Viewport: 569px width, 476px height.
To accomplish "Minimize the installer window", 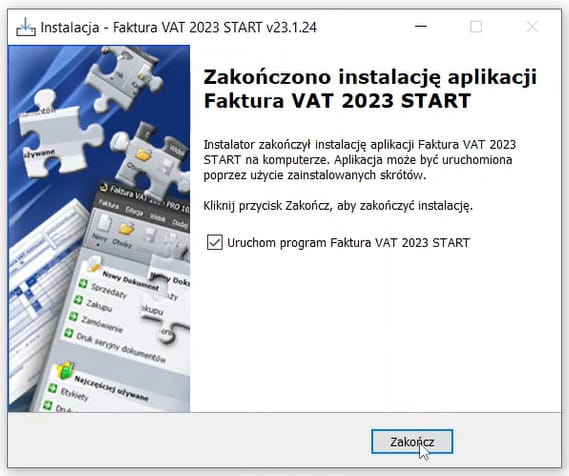I will [421, 26].
